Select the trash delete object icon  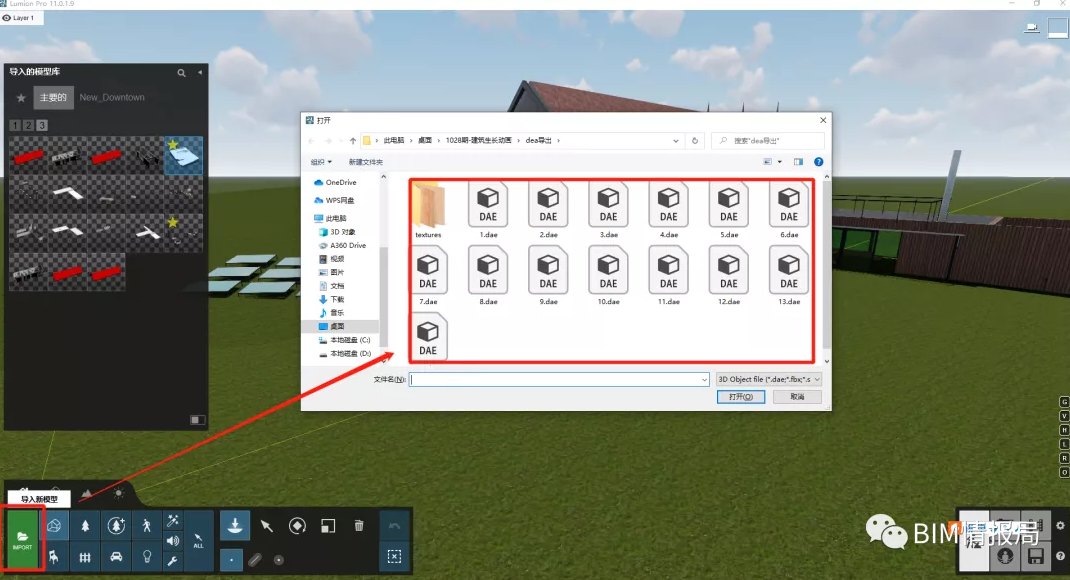(x=359, y=525)
